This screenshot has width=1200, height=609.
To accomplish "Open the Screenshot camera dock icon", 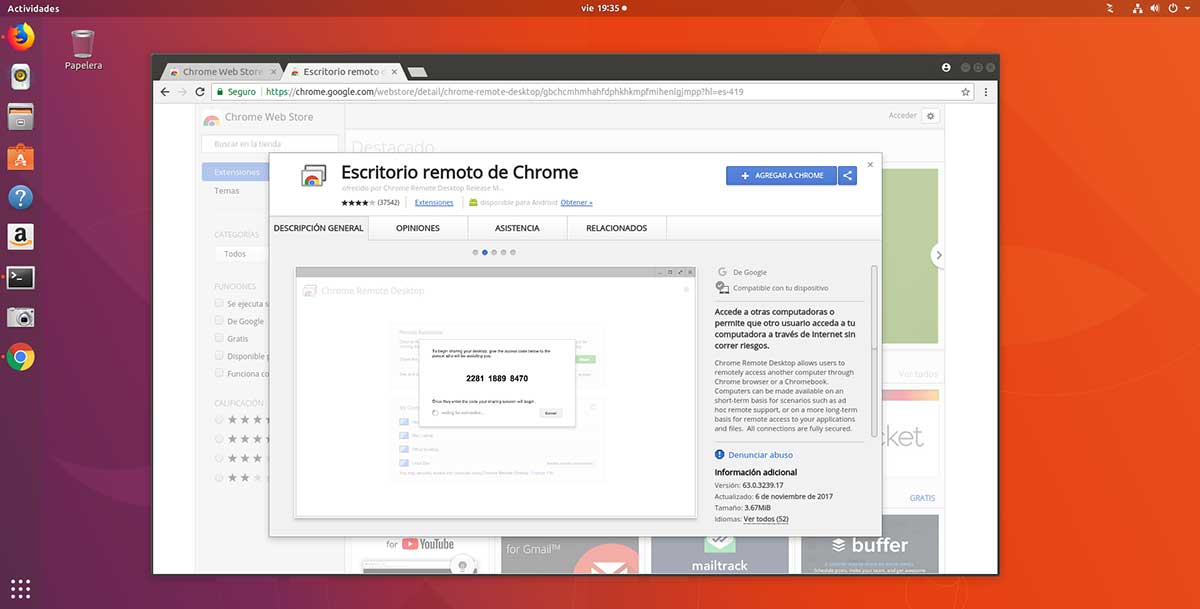I will coord(21,317).
